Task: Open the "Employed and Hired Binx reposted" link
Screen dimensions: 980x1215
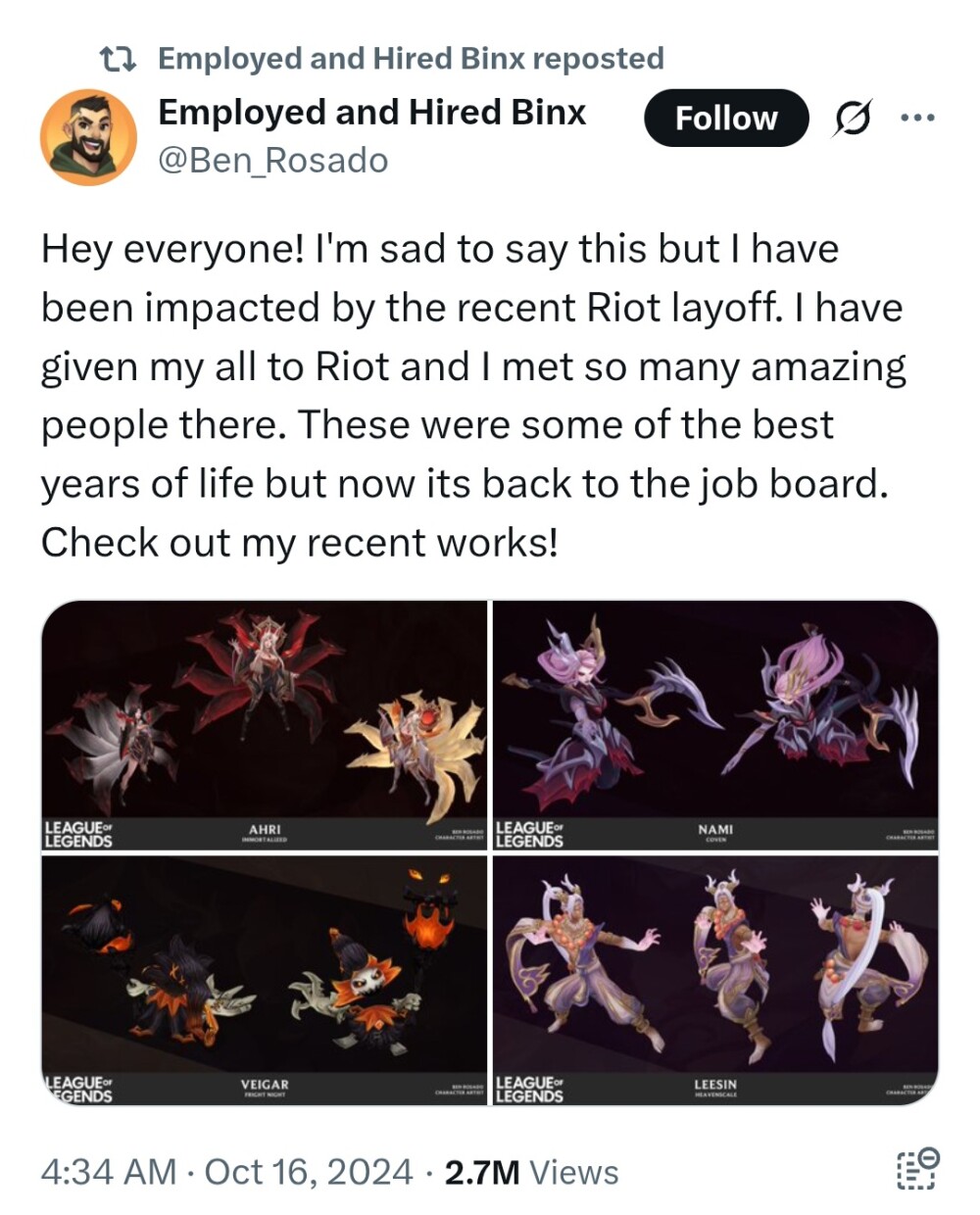Action: (411, 59)
